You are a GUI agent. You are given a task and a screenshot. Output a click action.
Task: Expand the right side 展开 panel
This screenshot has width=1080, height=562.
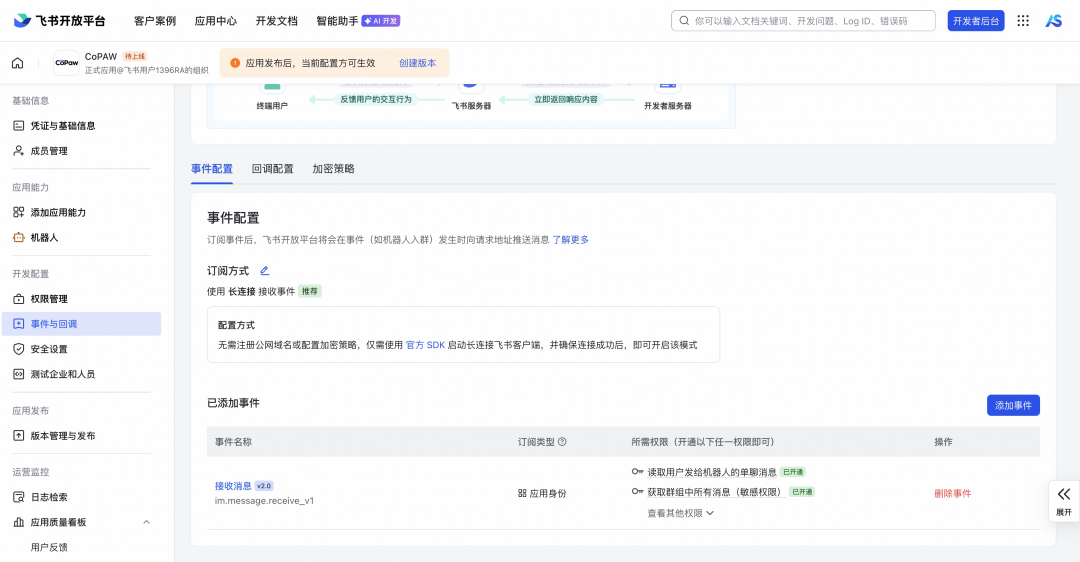[x=1063, y=499]
